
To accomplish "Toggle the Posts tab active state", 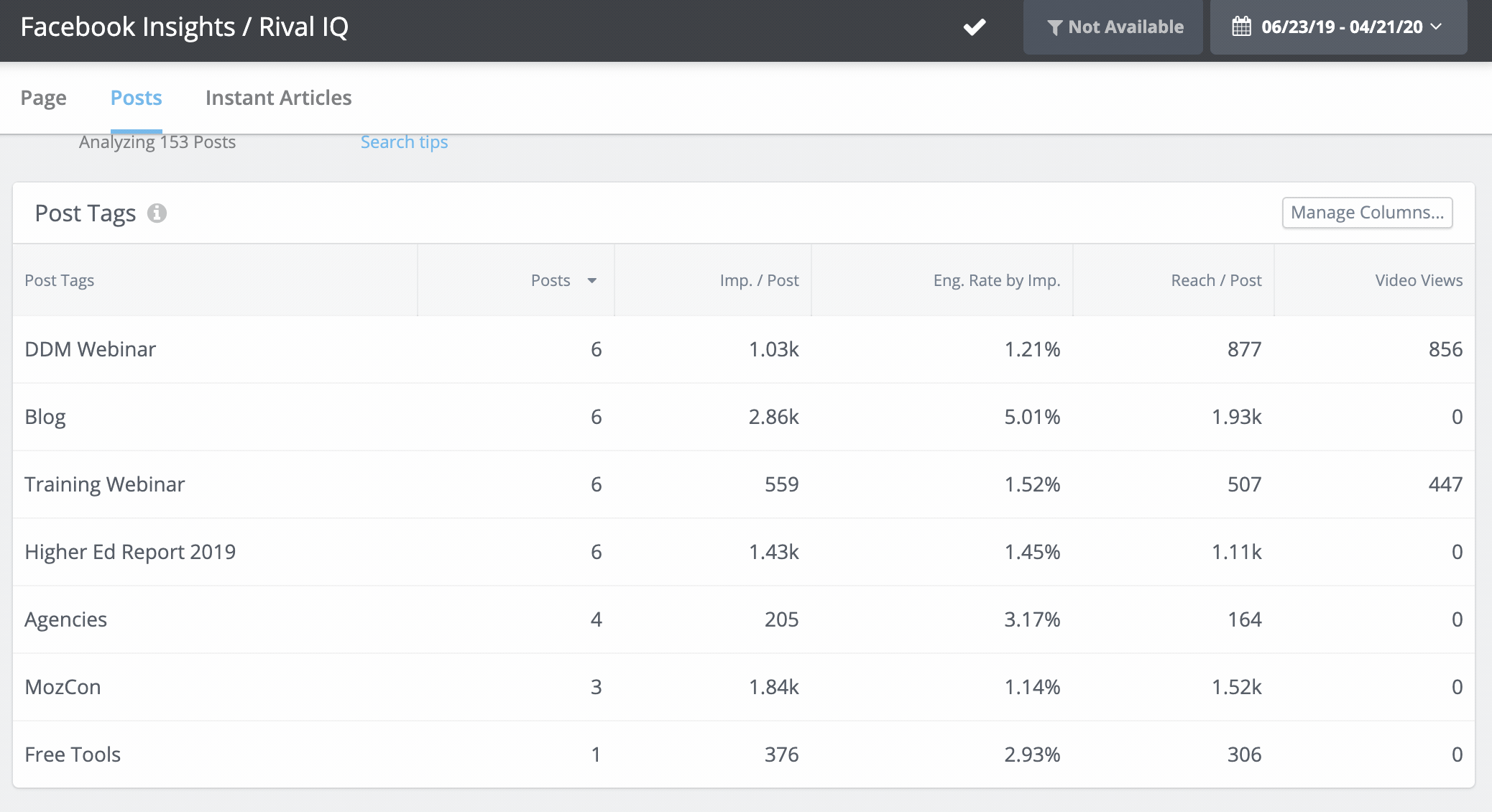I will [x=136, y=97].
